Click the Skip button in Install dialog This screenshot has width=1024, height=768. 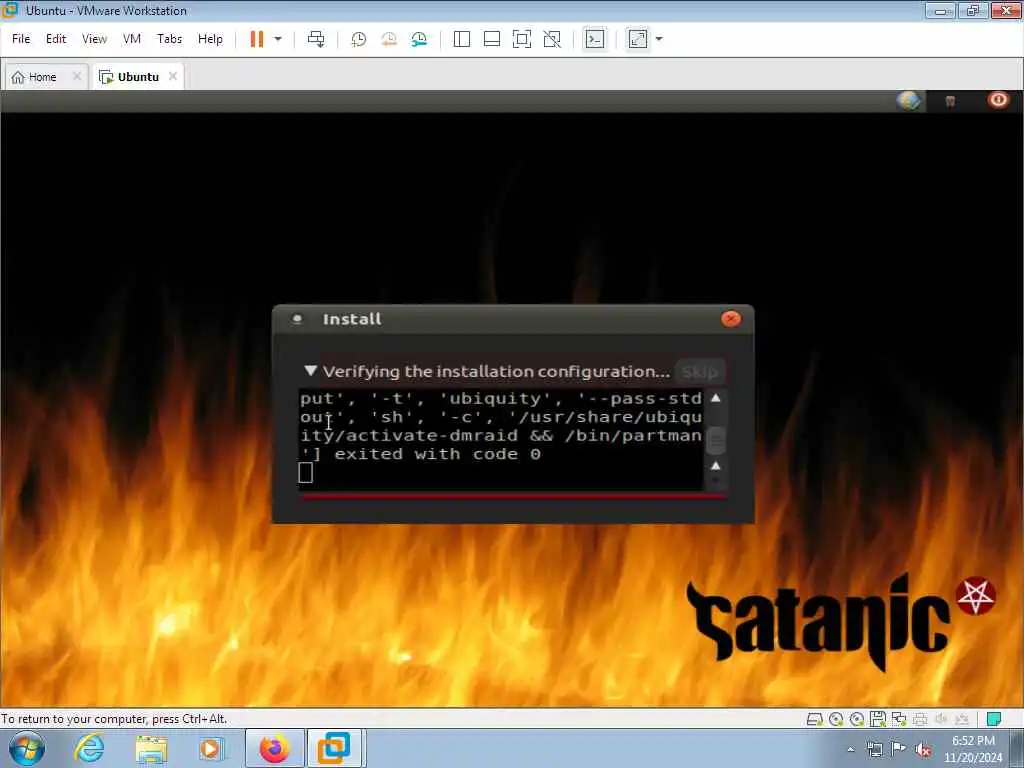click(699, 372)
